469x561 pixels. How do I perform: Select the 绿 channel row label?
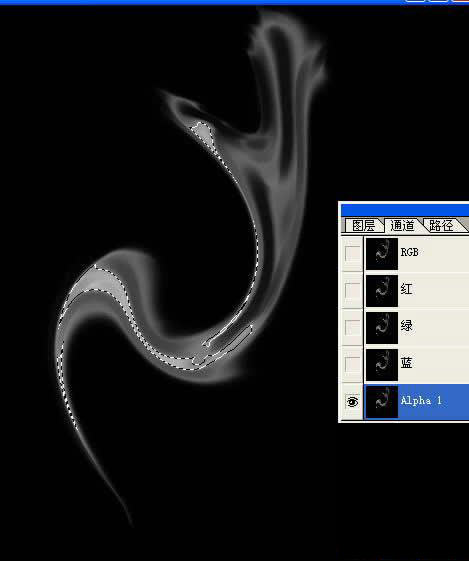(406, 326)
